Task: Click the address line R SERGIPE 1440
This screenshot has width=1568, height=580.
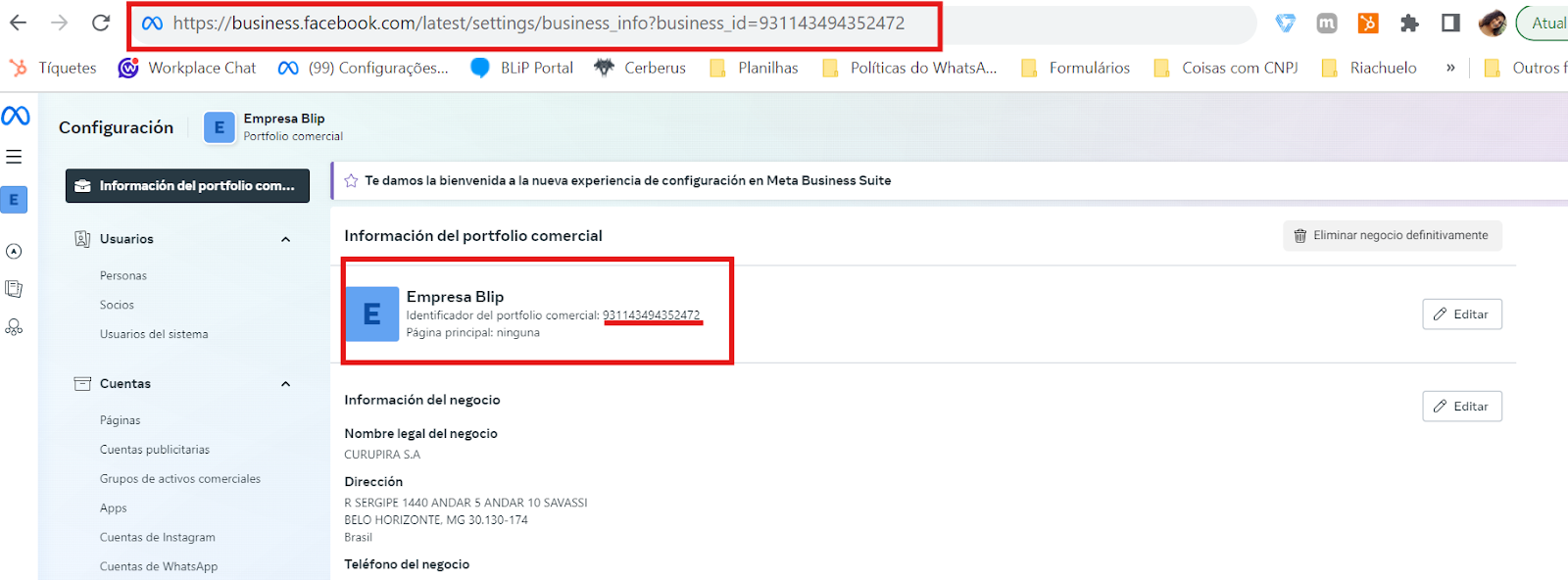Action: point(465,504)
